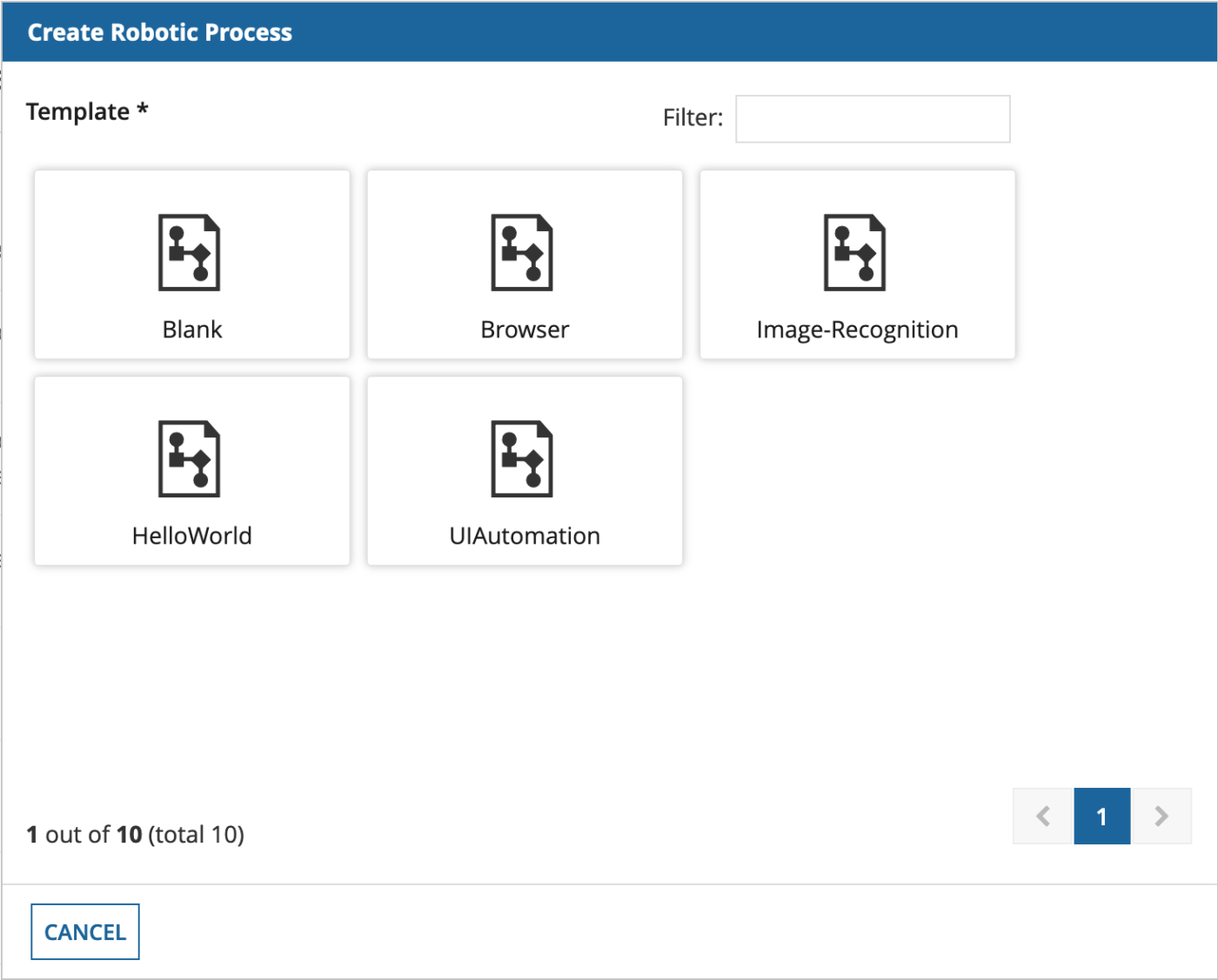Click the HelloWorld template workflow icon
1218x980 pixels.
pyautogui.click(x=190, y=458)
